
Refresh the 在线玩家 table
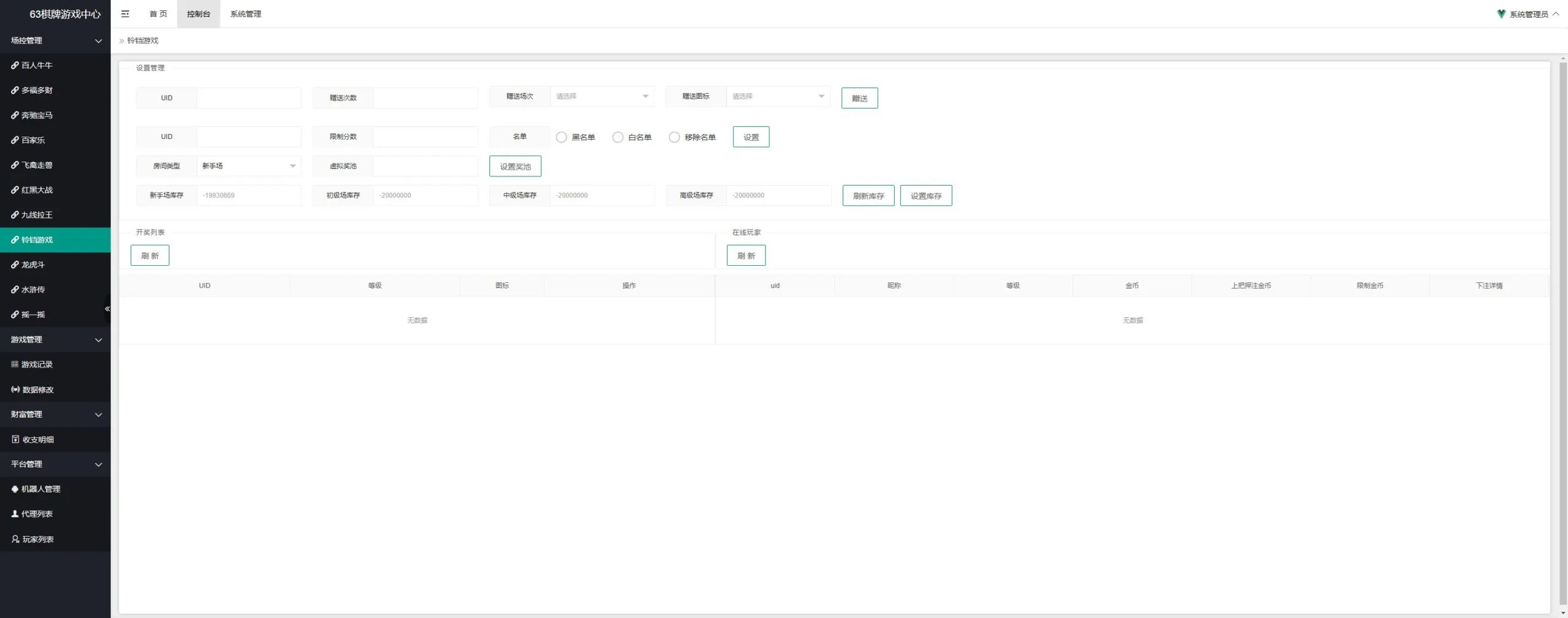[x=746, y=255]
